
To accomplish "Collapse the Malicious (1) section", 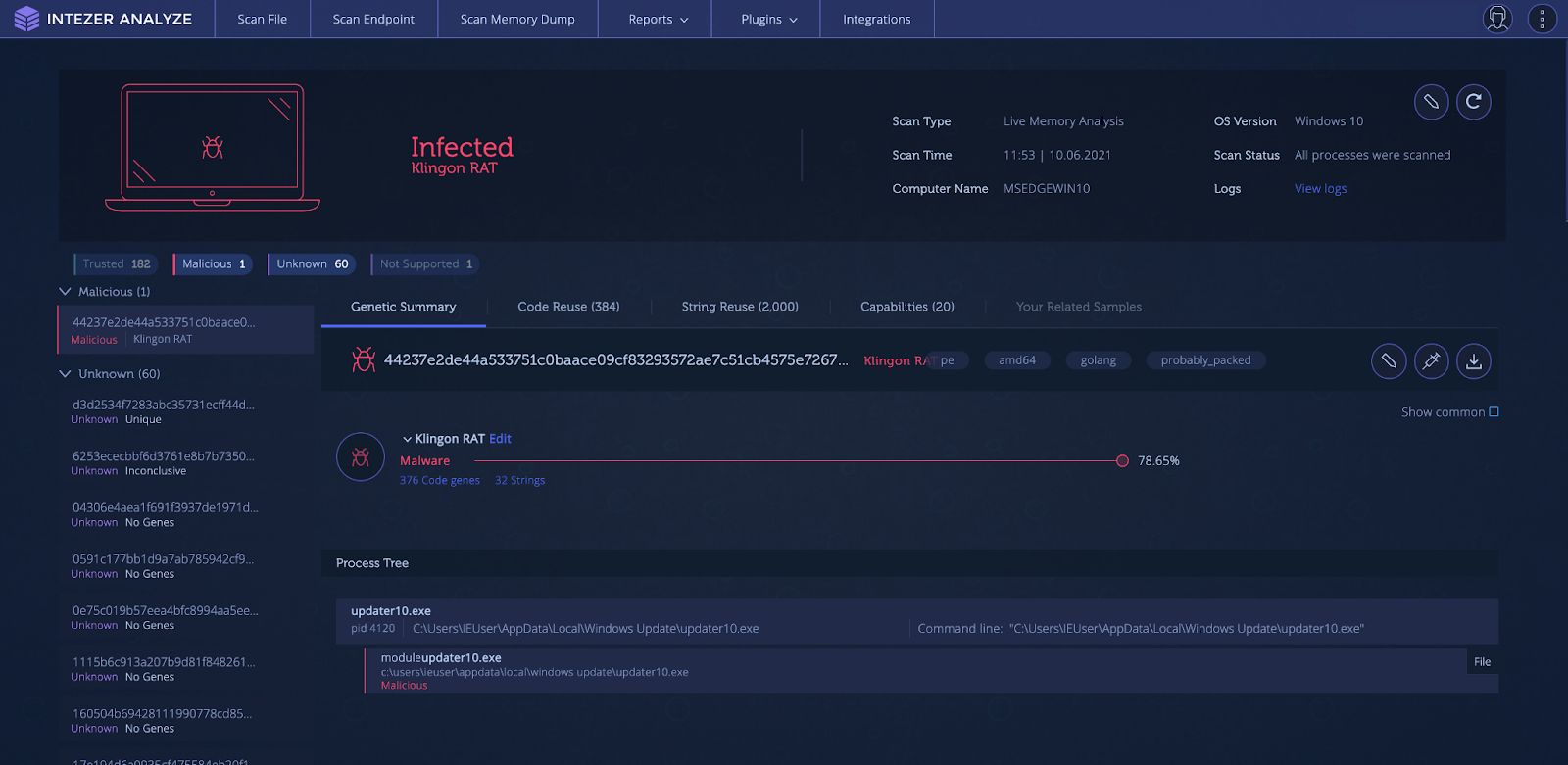I will point(66,292).
